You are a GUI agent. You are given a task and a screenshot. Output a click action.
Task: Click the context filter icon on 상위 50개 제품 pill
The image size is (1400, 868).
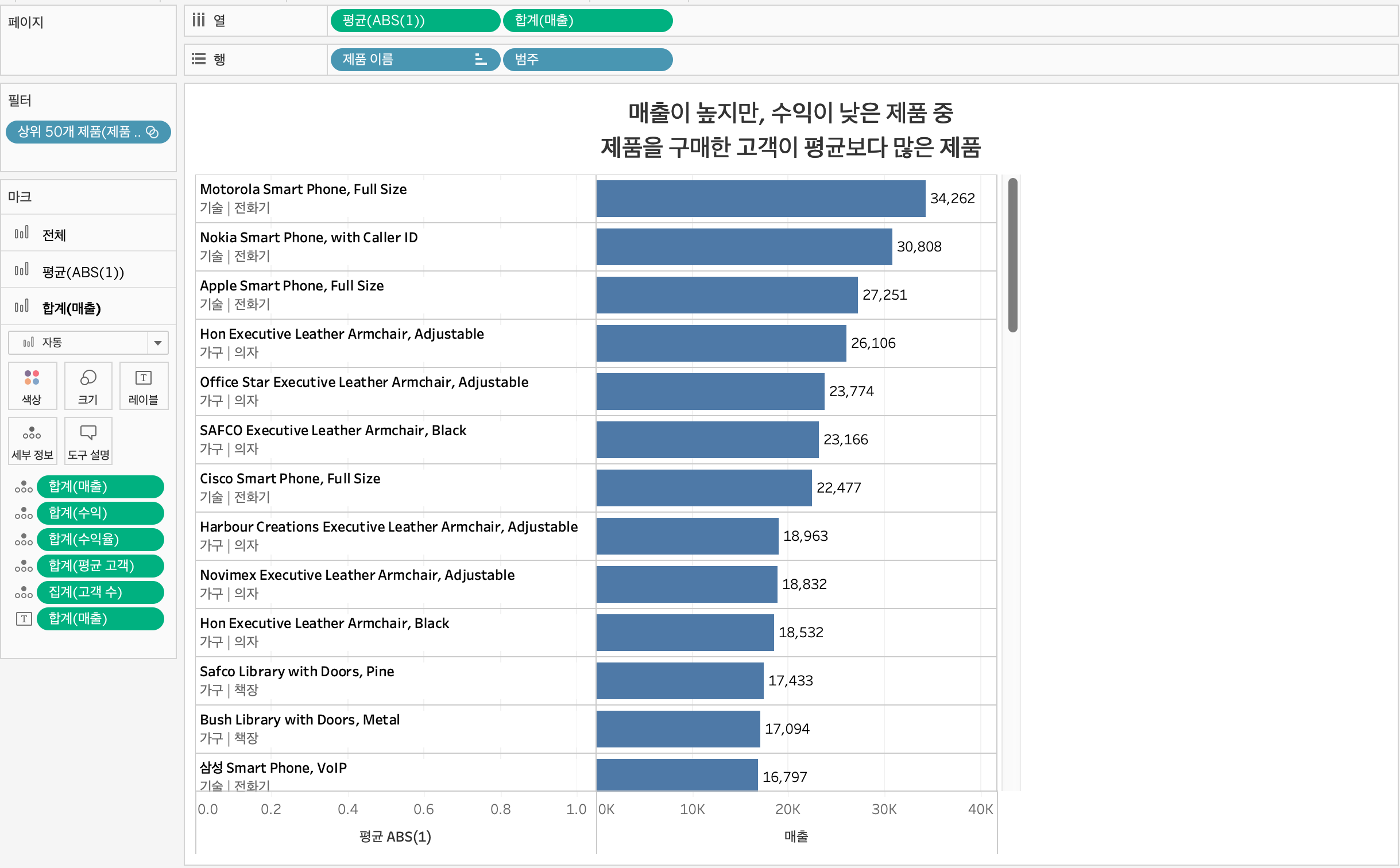point(152,132)
